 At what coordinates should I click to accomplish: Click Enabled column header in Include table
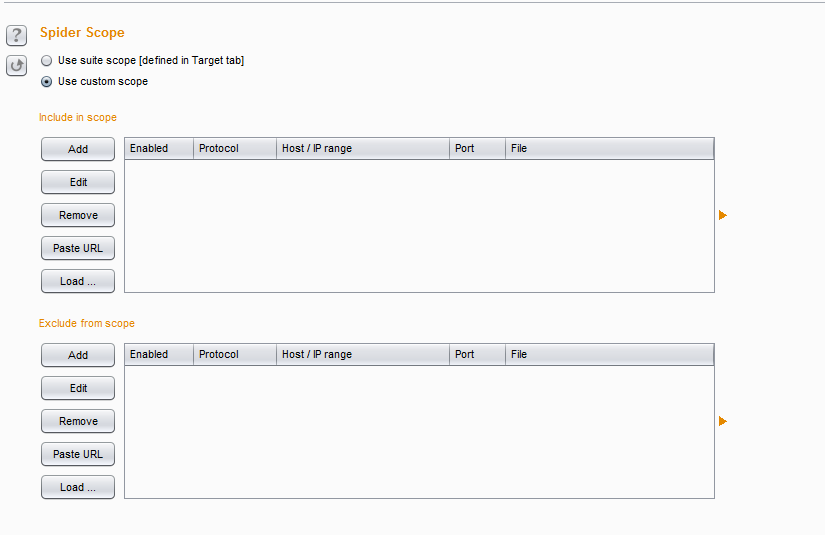[x=158, y=149]
